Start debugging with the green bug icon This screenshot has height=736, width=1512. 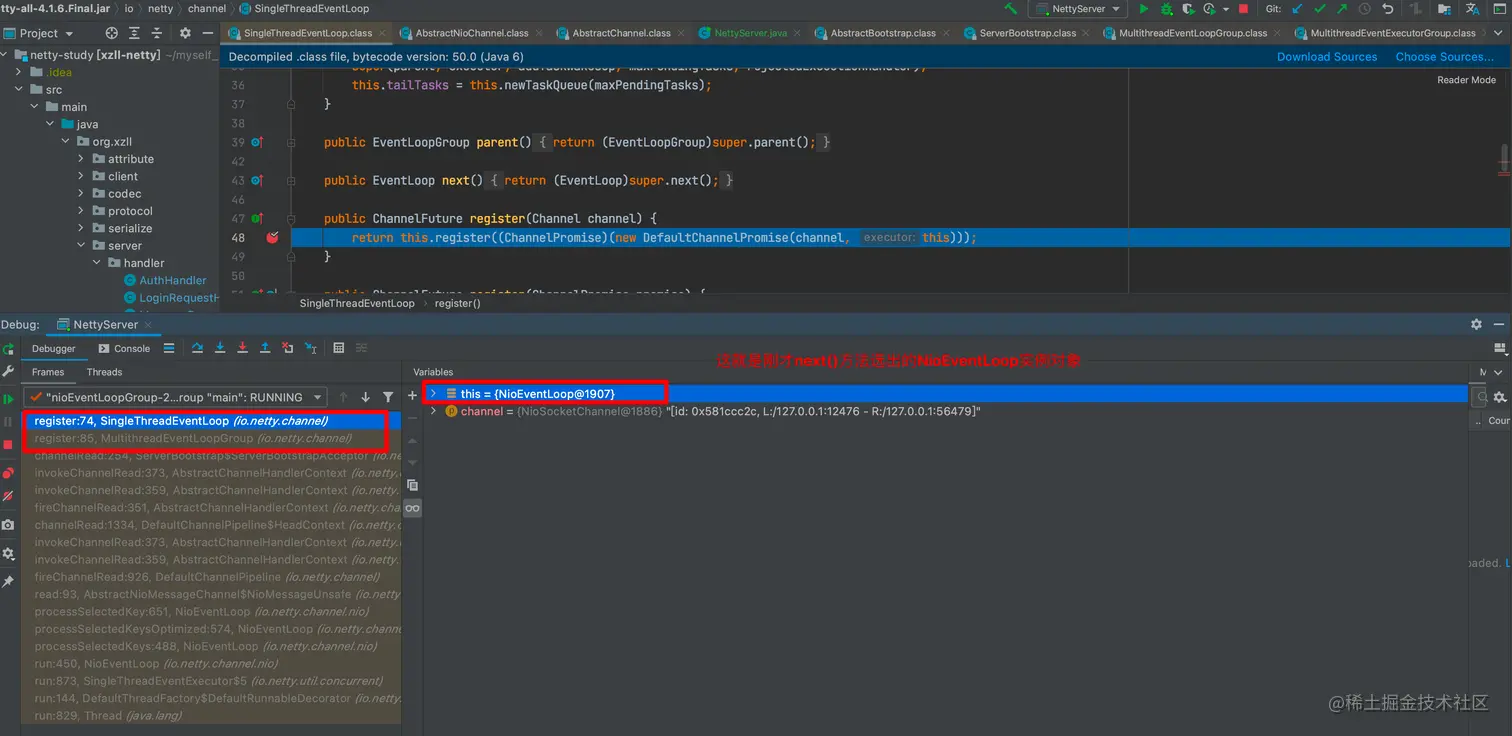(x=1166, y=9)
